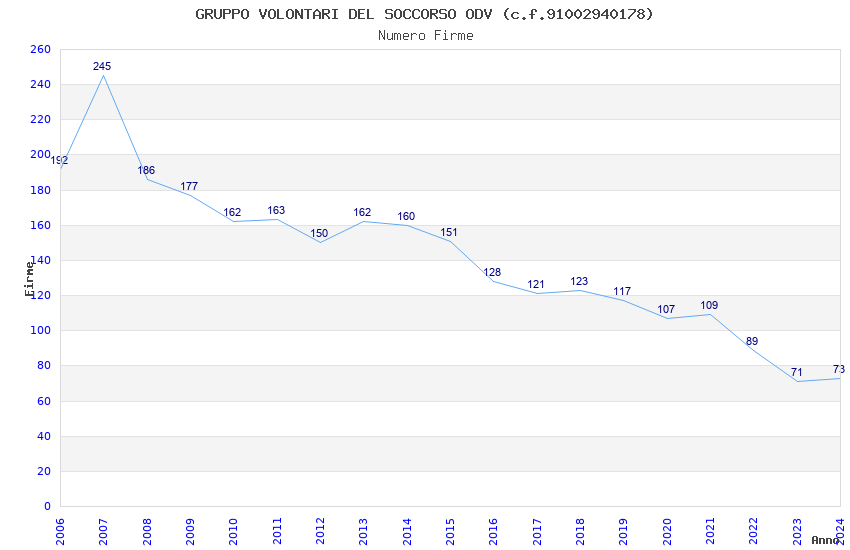Click the x-axis year 2019
The height and width of the screenshot is (550, 850).
[624, 532]
